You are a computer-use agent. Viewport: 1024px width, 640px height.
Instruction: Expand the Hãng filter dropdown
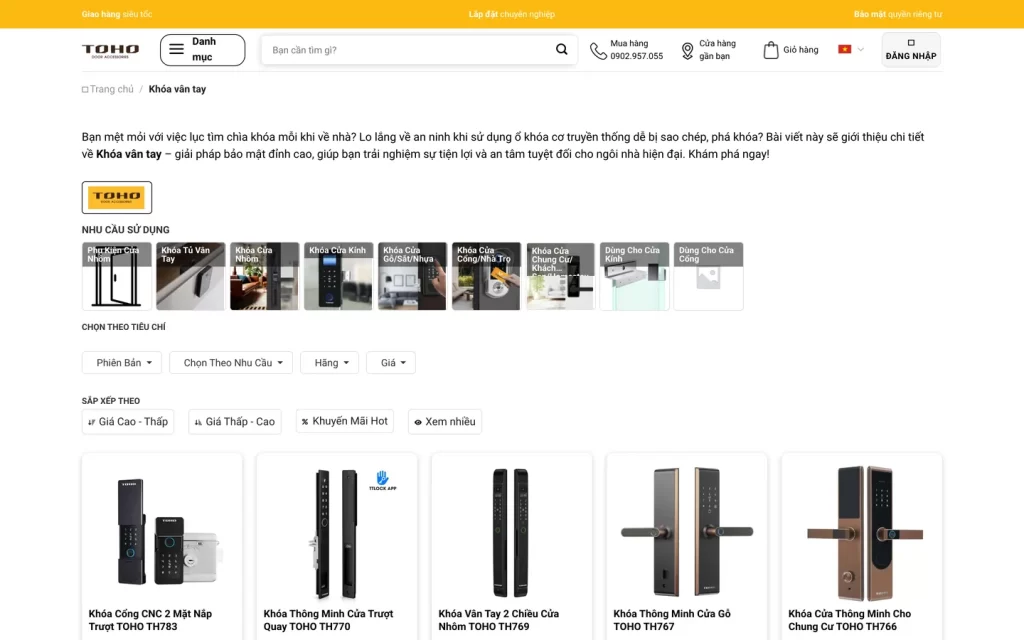[x=330, y=362]
